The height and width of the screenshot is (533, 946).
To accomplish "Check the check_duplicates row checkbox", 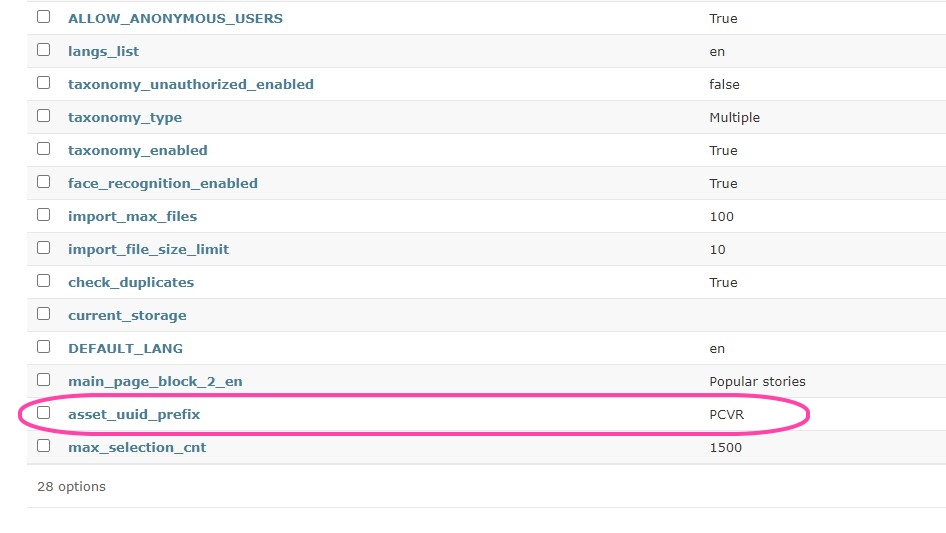I will [x=43, y=281].
